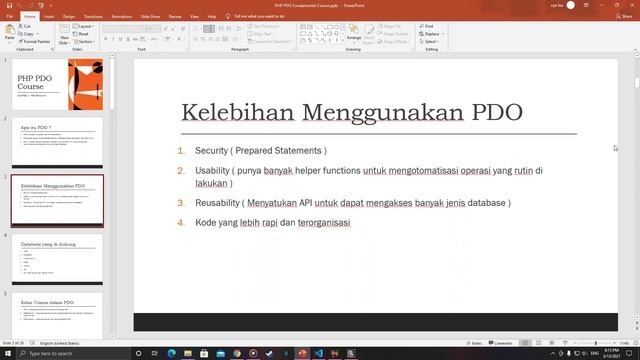Select slide 4 thumbnail Database yang di dukung
Screen dimensions: 640x360
coord(58,260)
